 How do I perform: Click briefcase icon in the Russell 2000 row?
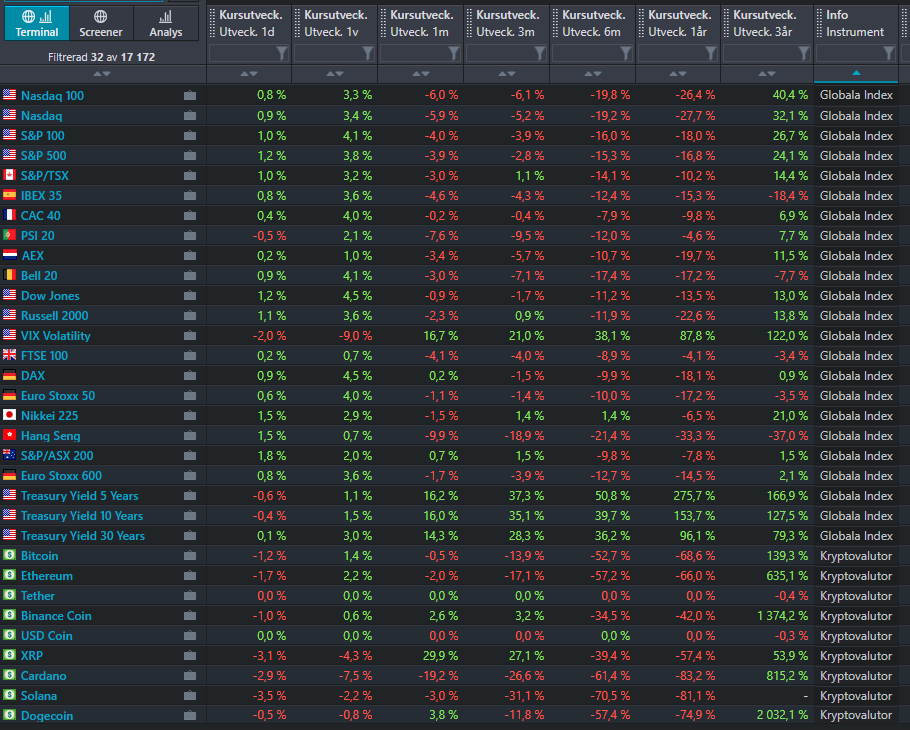point(190,316)
